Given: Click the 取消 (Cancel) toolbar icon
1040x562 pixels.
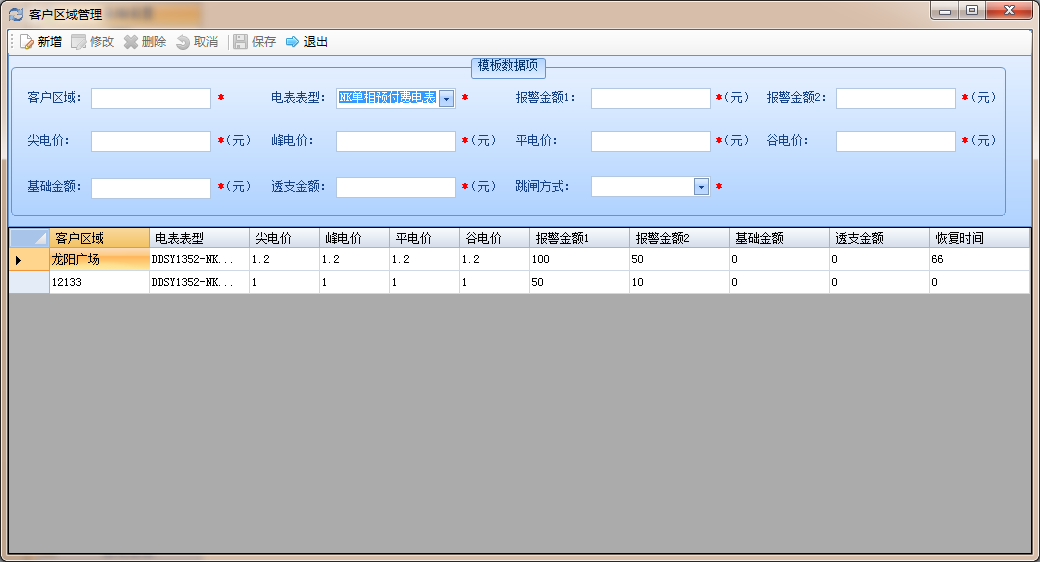Looking at the screenshot, I should pyautogui.click(x=183, y=42).
